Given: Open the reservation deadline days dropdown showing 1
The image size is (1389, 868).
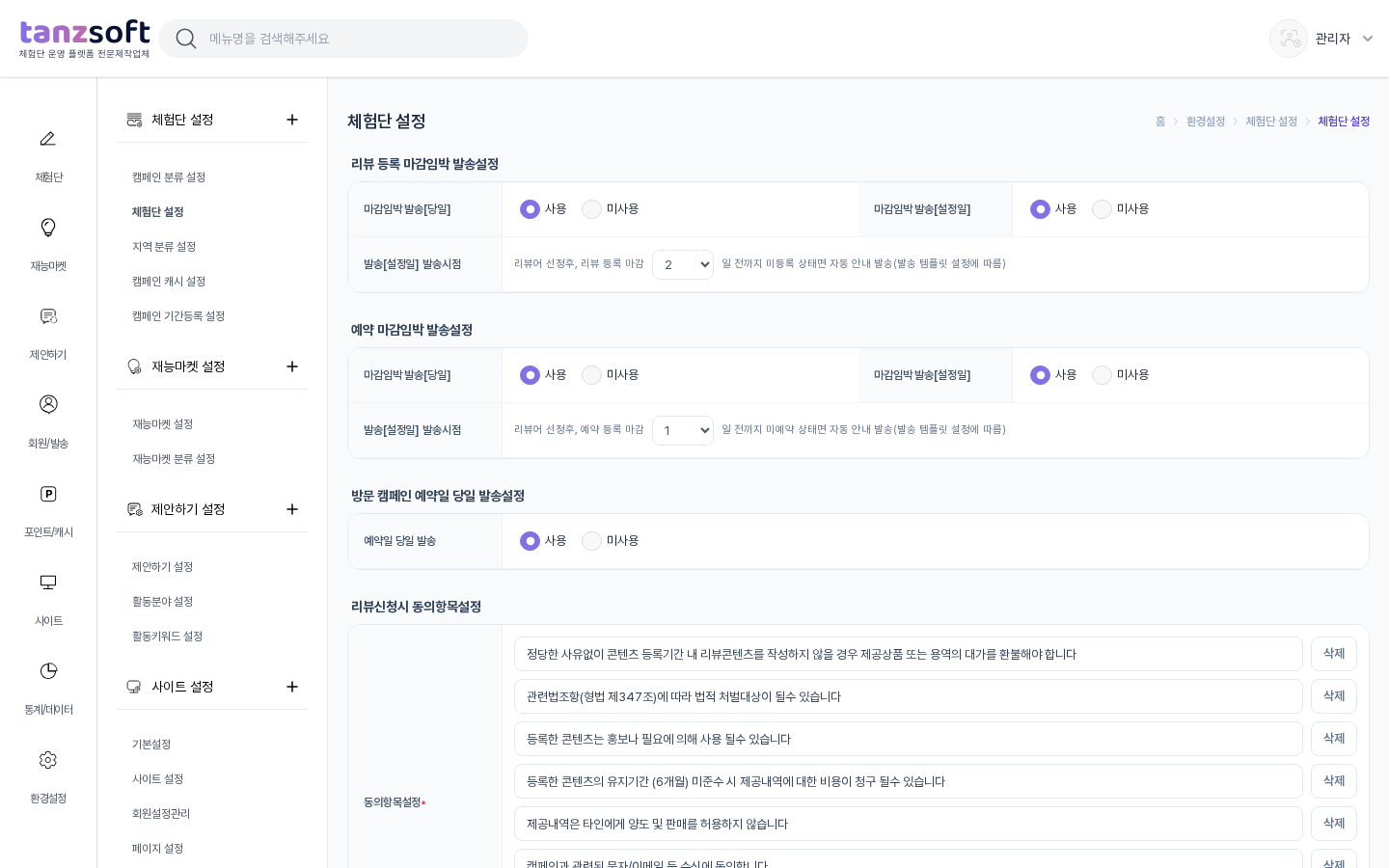Looking at the screenshot, I should (x=683, y=430).
